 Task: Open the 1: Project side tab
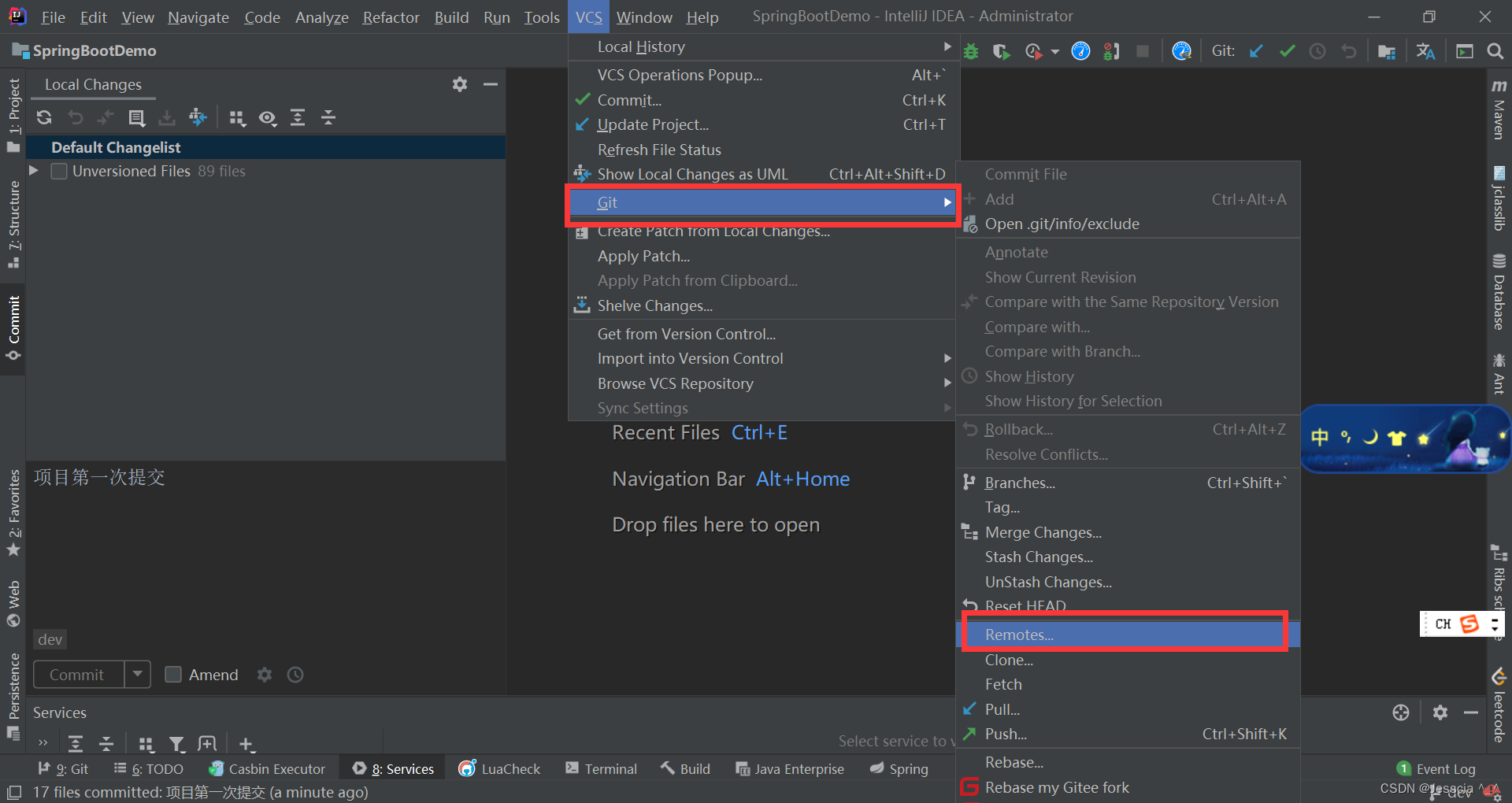(x=13, y=114)
